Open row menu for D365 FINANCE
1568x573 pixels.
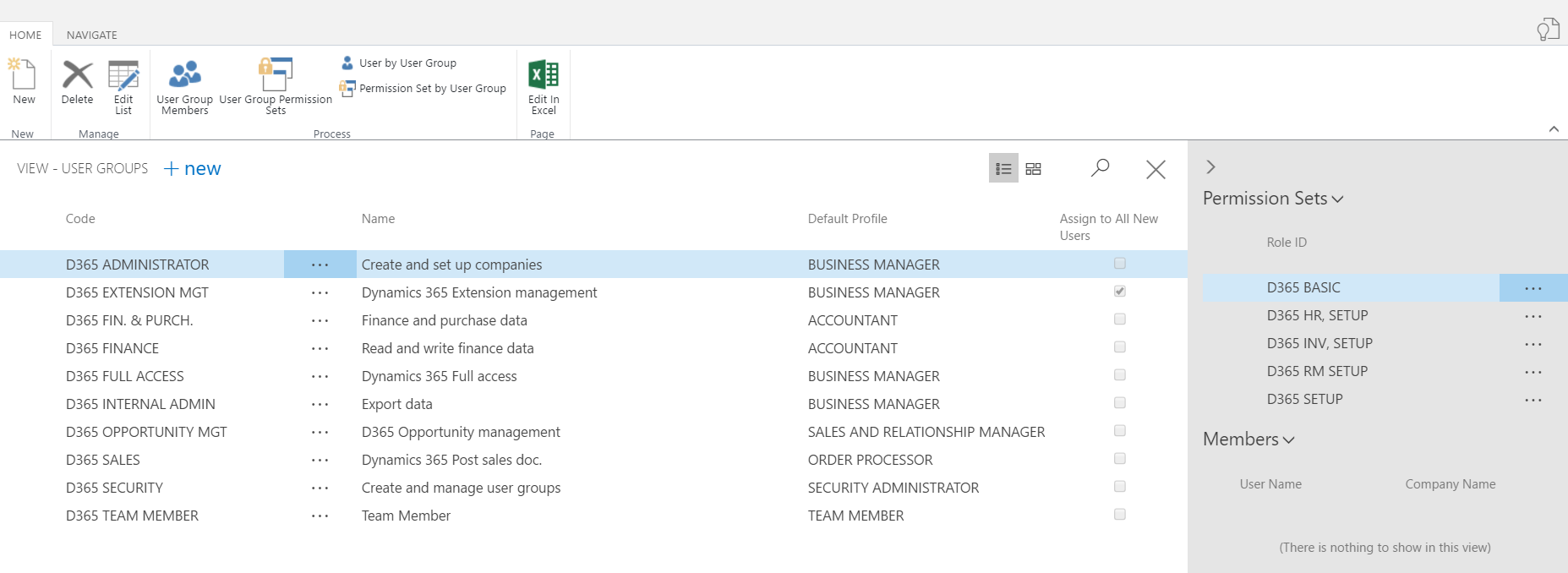pos(320,348)
